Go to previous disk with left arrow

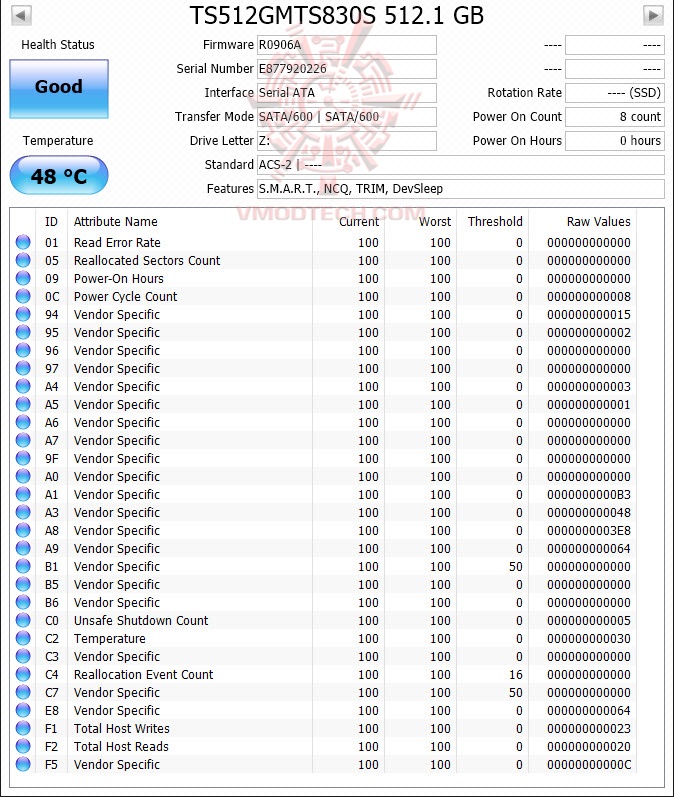click(21, 15)
